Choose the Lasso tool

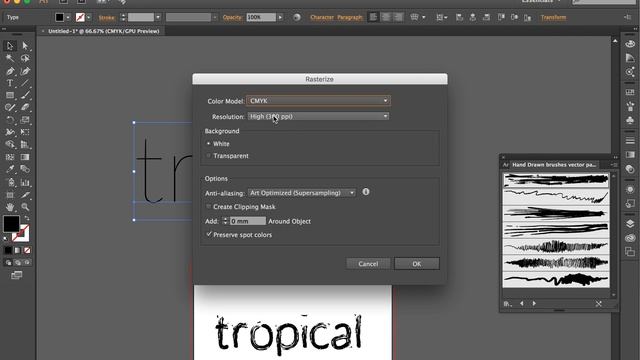[x=25, y=58]
